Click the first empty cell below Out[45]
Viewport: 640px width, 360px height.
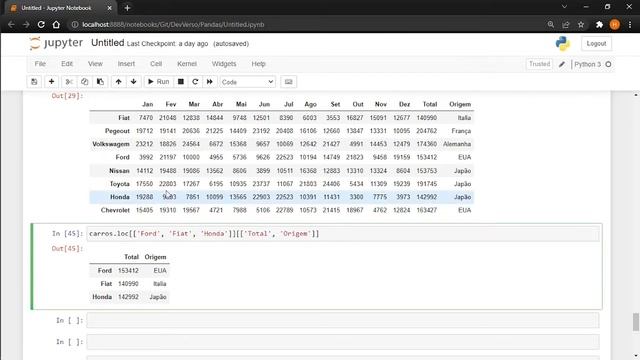coord(343,320)
